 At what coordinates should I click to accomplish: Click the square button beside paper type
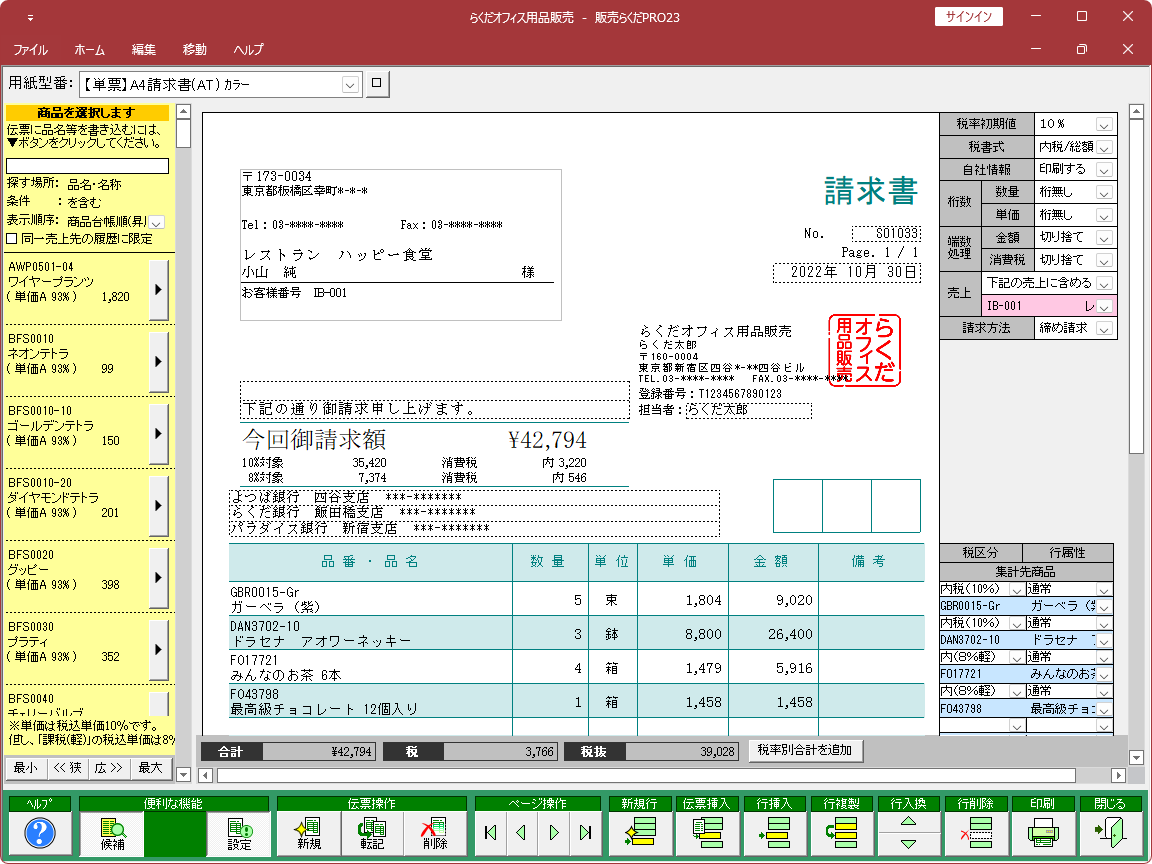(377, 84)
